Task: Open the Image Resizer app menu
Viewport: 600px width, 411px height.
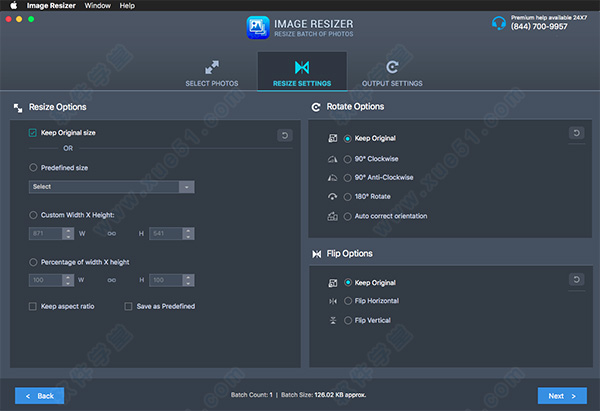Action: (51, 5)
